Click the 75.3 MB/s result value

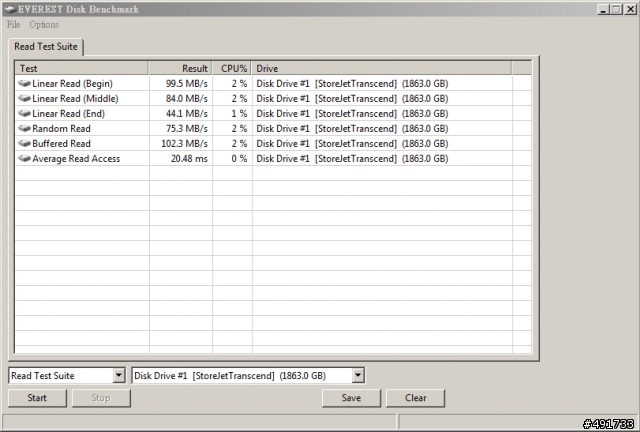click(x=187, y=129)
